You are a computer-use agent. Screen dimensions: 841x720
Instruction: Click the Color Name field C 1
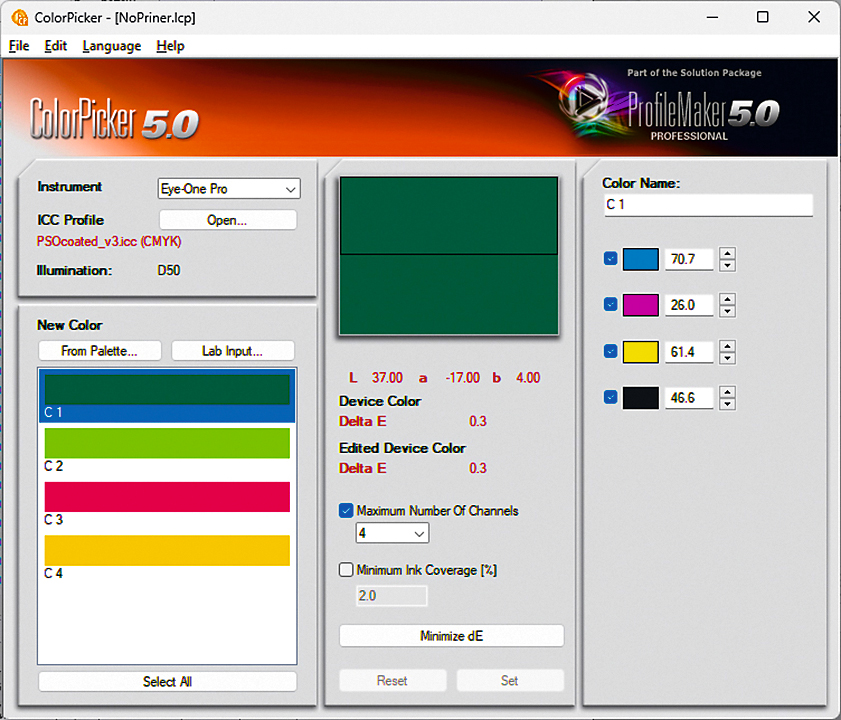708,205
